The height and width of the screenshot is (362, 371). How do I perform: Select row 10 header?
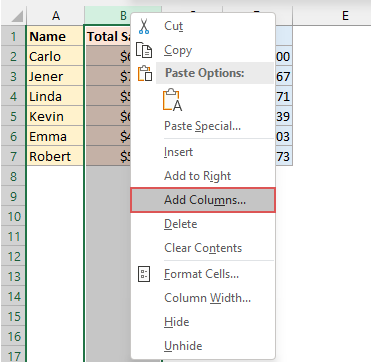click(x=13, y=216)
